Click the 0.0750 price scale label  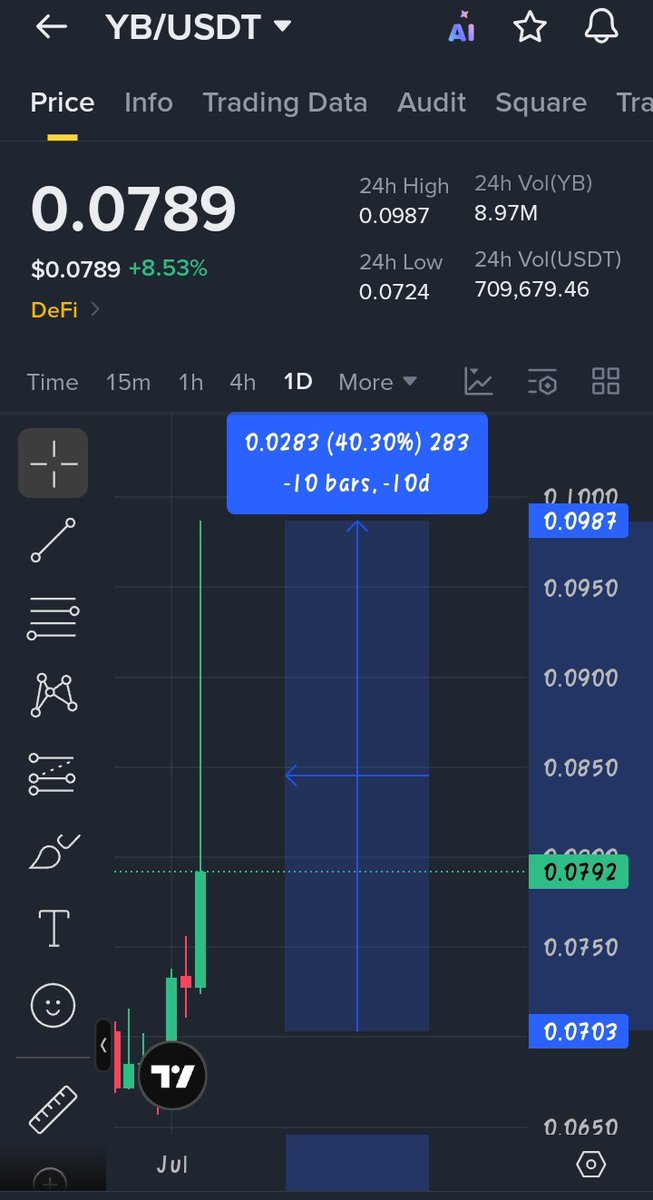tap(581, 947)
